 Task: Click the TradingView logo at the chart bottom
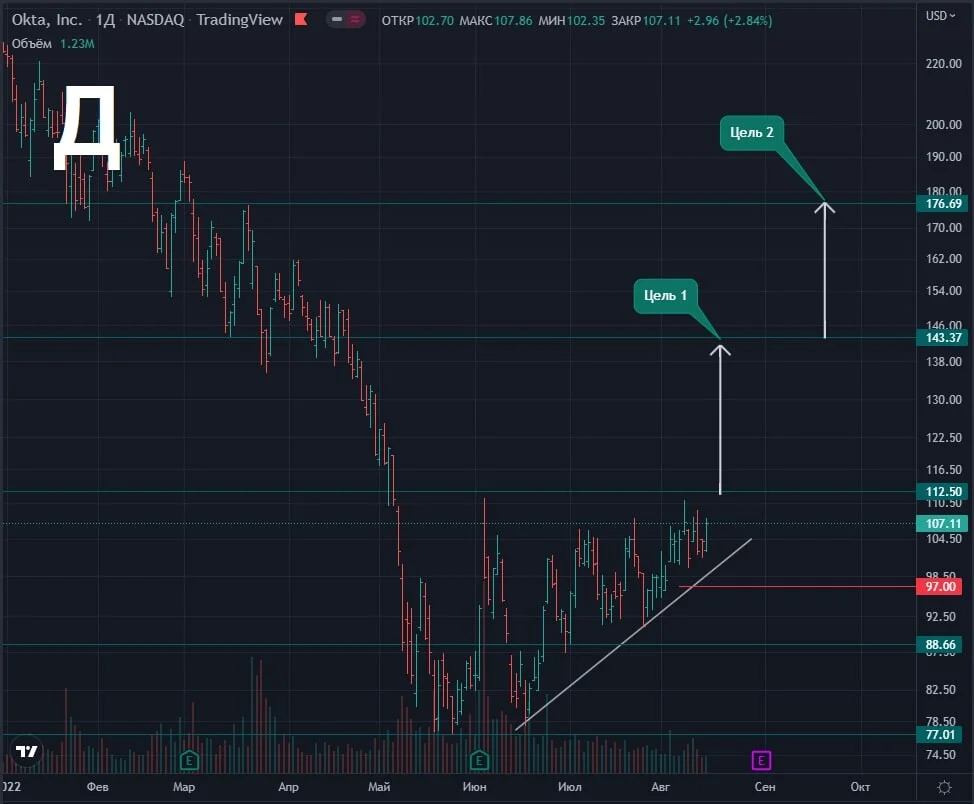pyautogui.click(x=27, y=752)
